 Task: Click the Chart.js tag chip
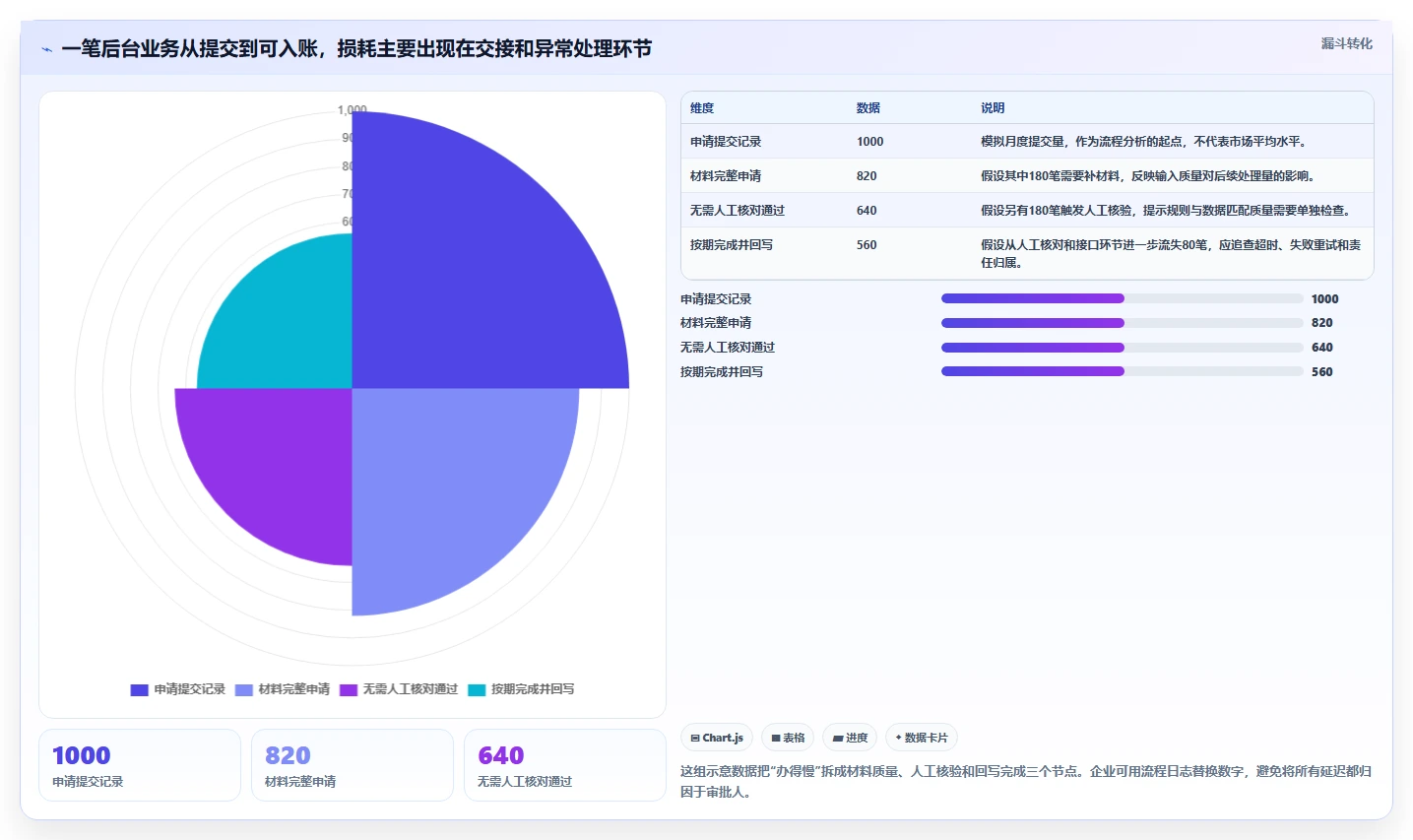[717, 738]
